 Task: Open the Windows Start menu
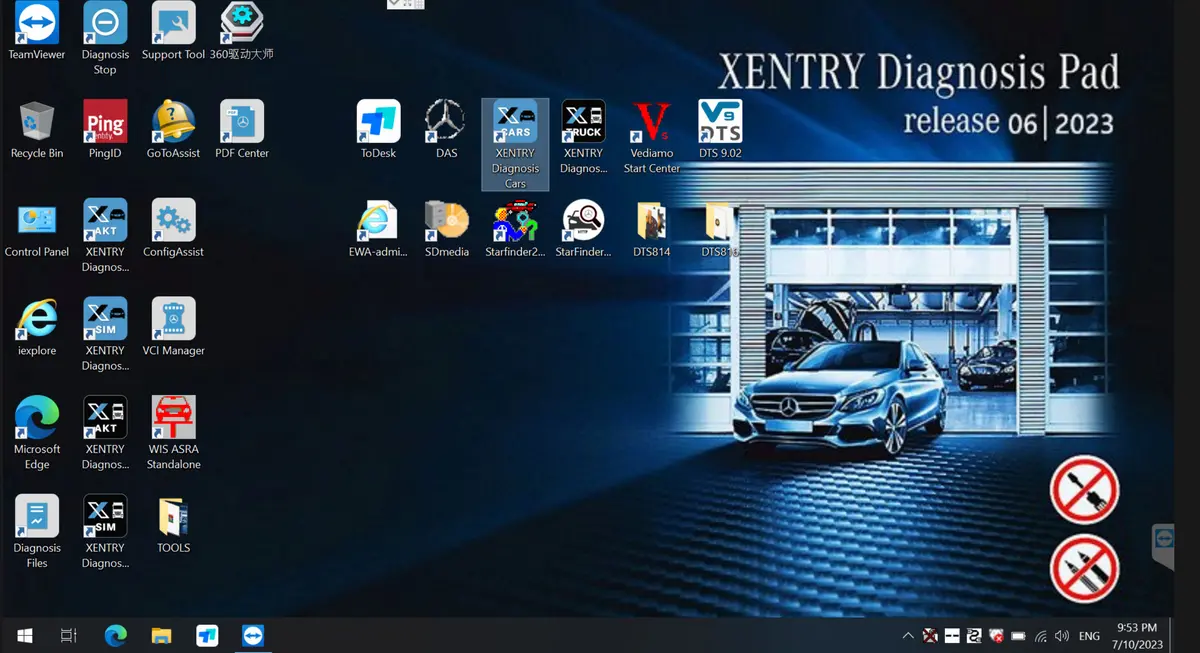point(25,635)
